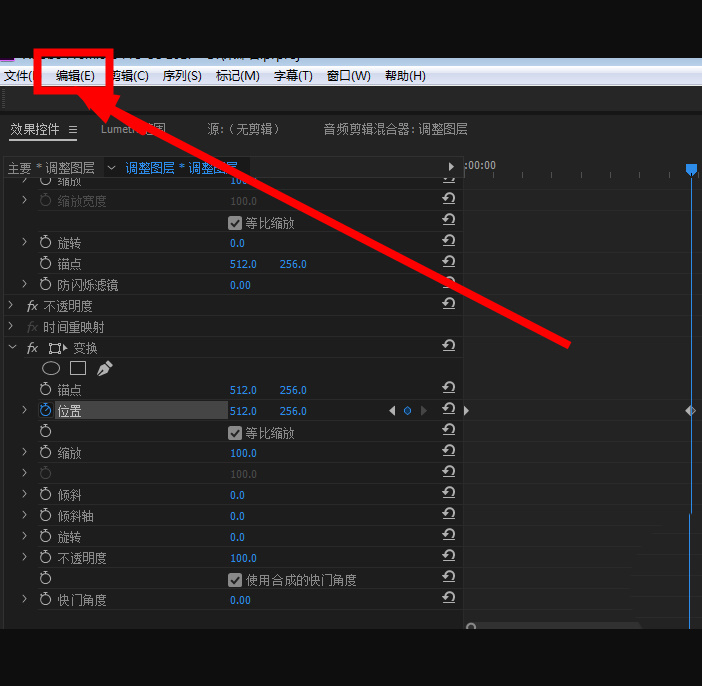
Task: Uncheck 等比缩放 checkbox in 变换 section
Action: pyautogui.click(x=235, y=433)
